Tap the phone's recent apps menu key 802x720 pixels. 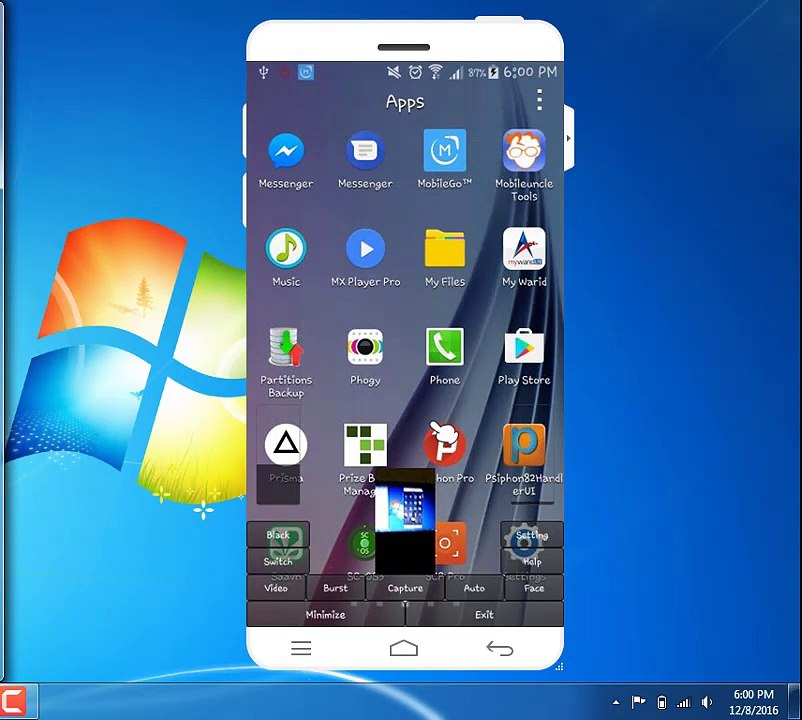(x=301, y=648)
